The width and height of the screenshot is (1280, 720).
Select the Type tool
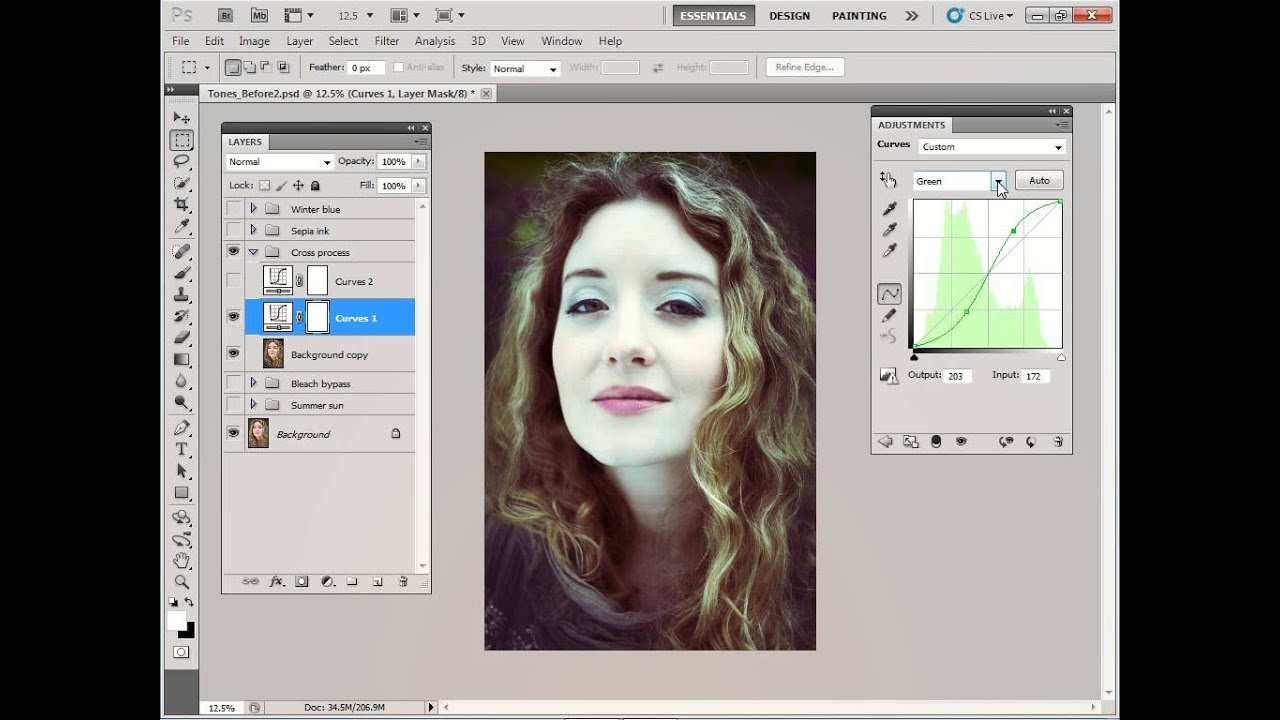click(181, 450)
